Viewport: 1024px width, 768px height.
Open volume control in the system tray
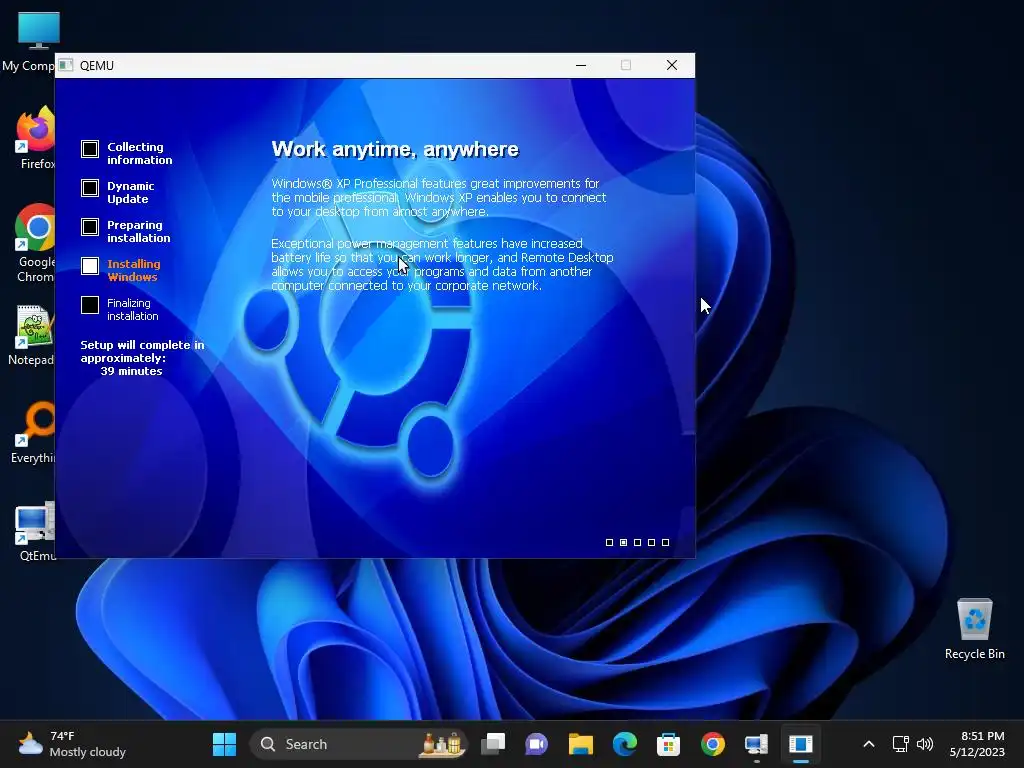(925, 744)
